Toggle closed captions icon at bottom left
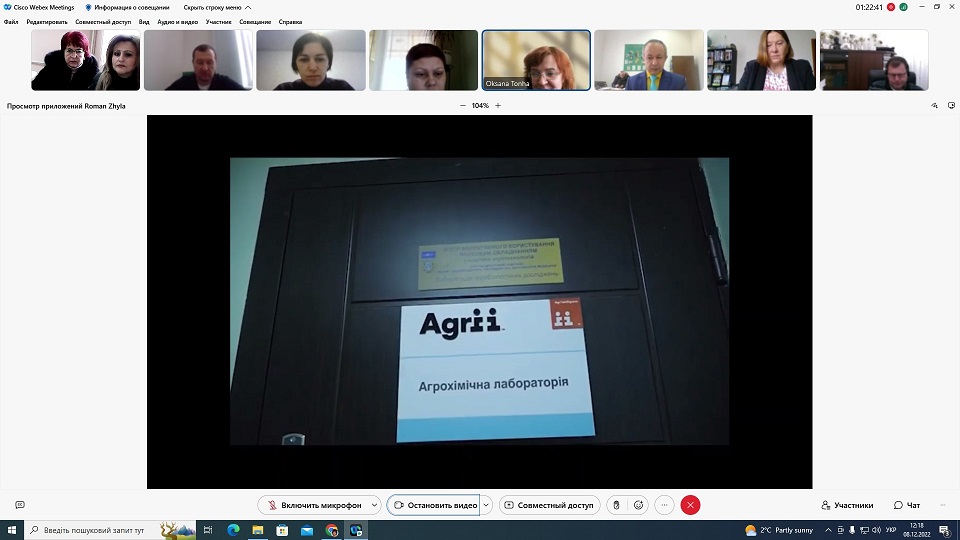This screenshot has width=960, height=540. tap(20, 505)
